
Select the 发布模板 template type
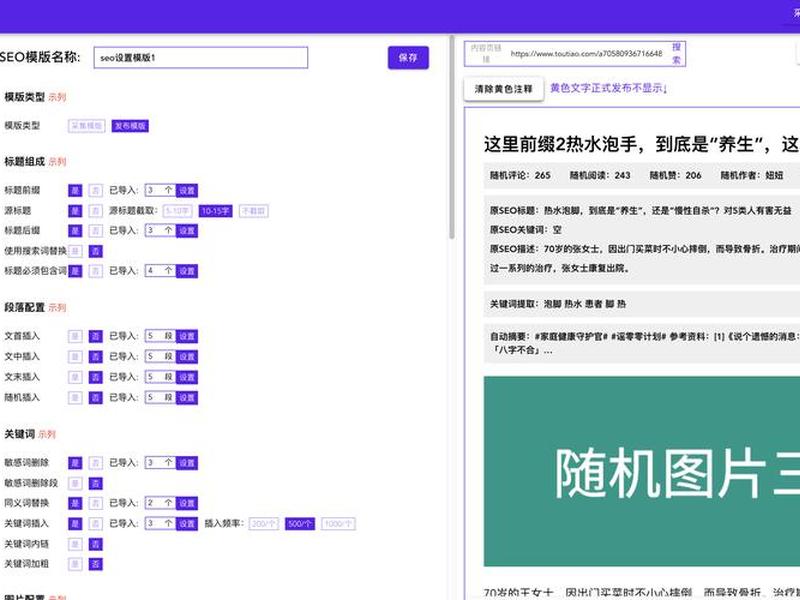point(130,126)
